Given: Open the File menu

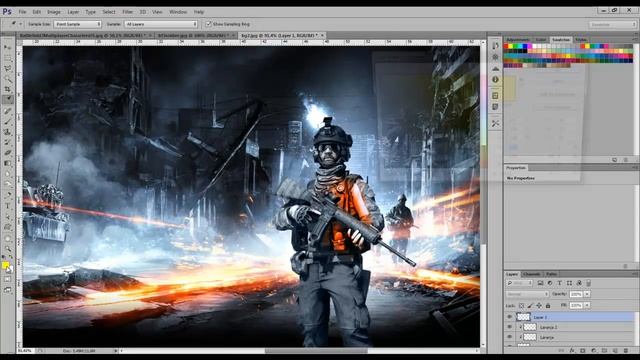Looking at the screenshot, I should click(22, 12).
